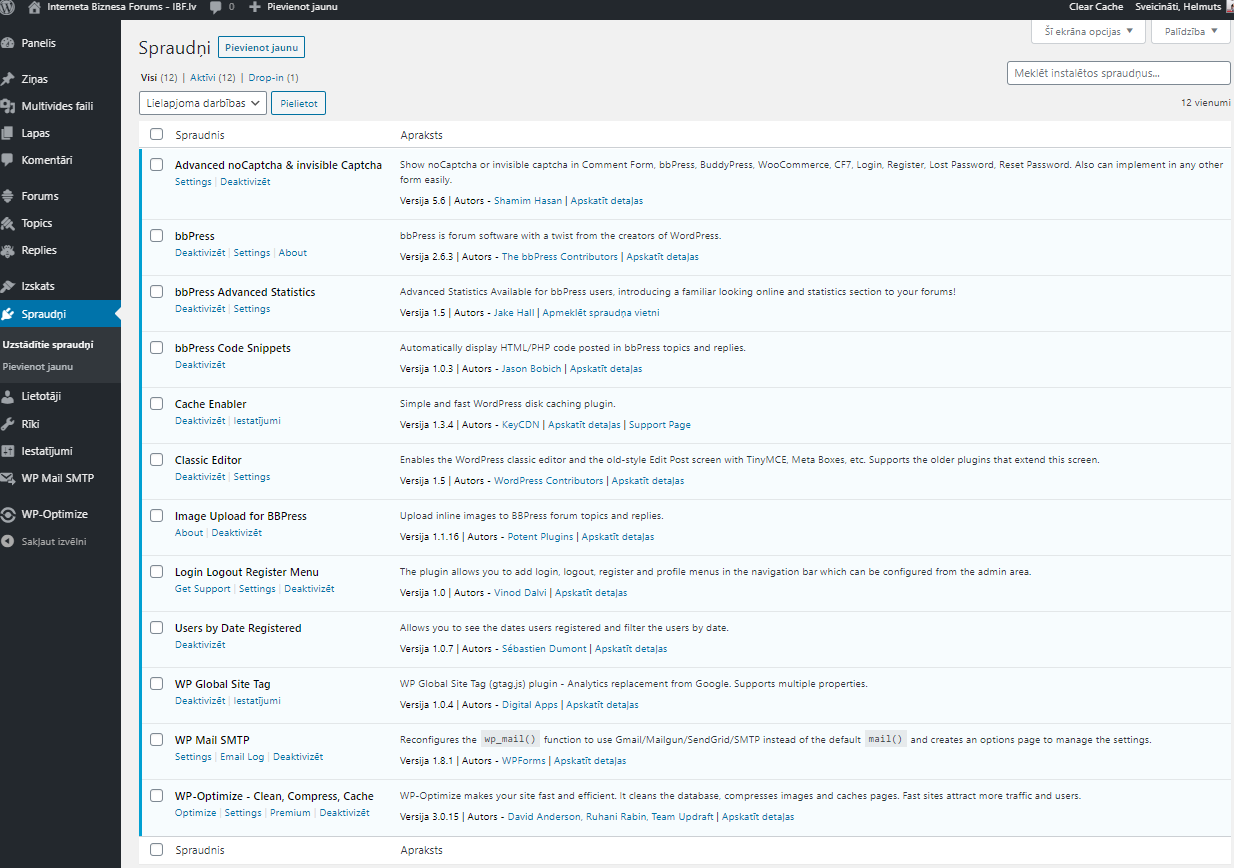The height and width of the screenshot is (868, 1234).
Task: Open WP Mail SMTP envelope icon
Action: pos(9,478)
